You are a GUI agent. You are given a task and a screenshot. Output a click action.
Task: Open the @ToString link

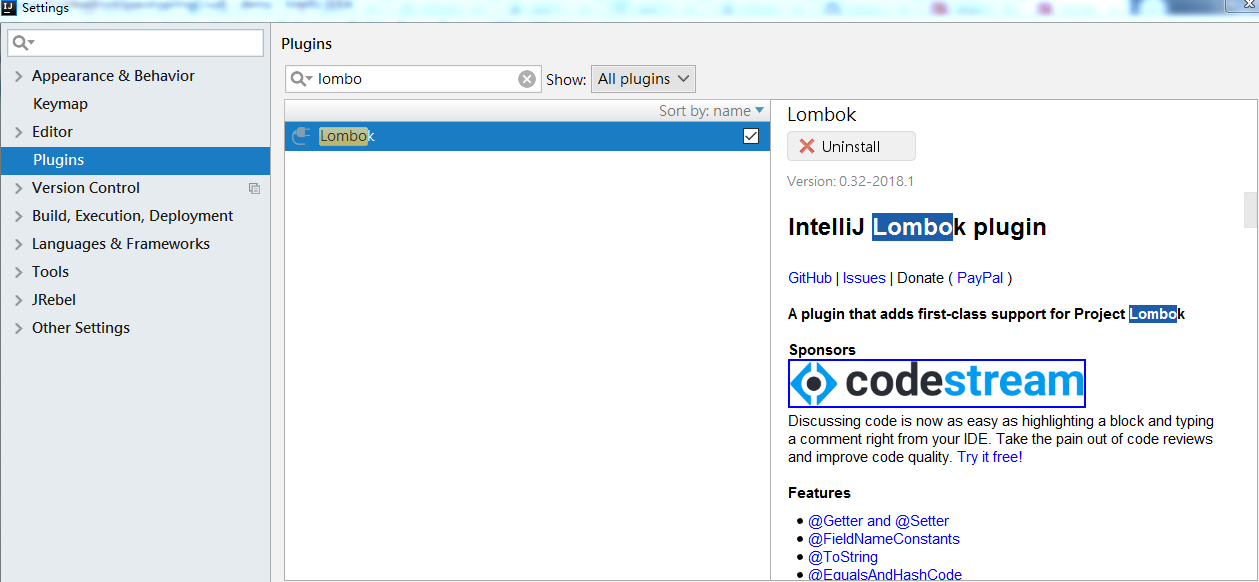843,557
